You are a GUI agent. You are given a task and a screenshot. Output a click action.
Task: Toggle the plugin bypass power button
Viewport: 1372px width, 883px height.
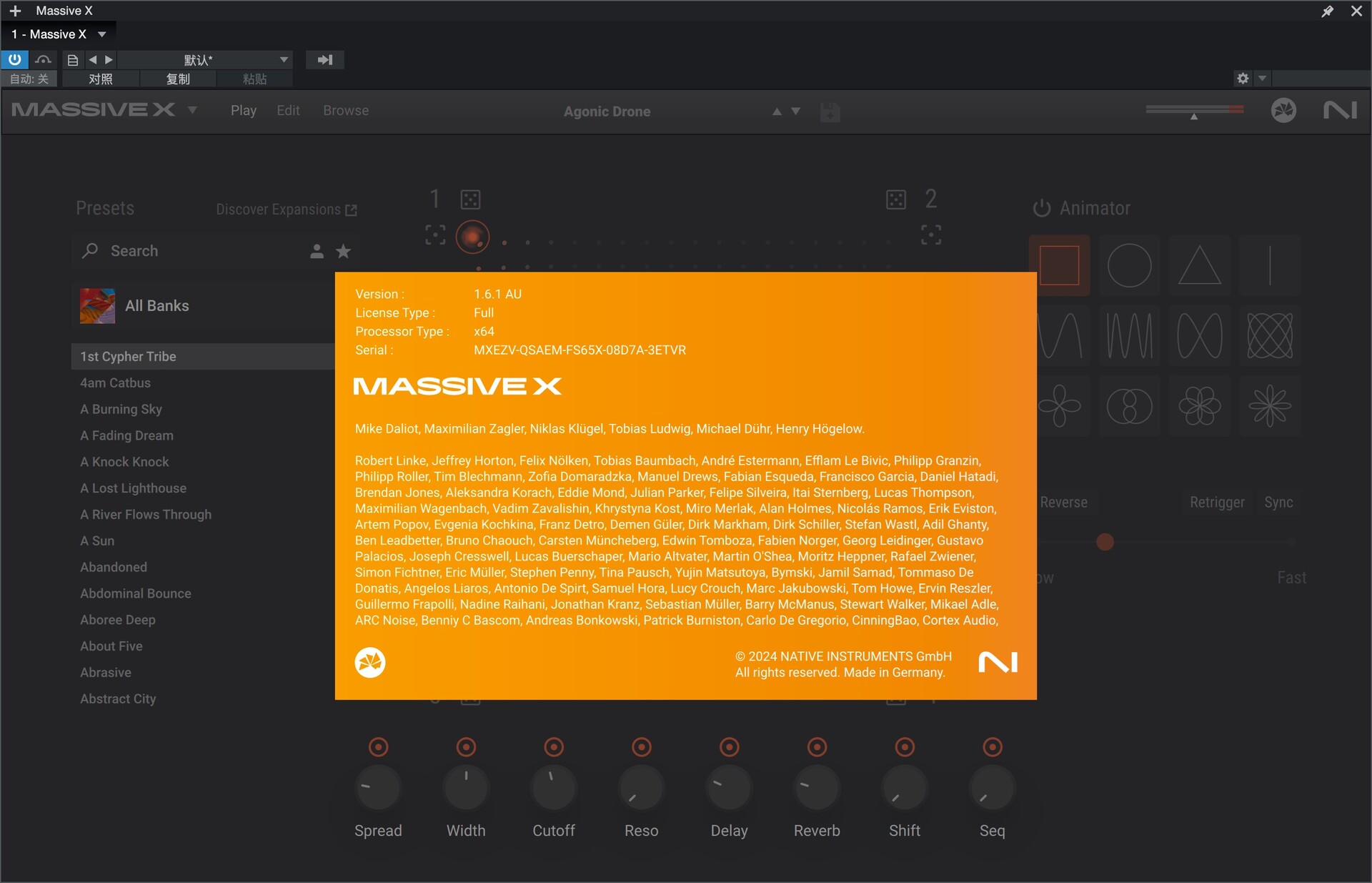click(14, 59)
